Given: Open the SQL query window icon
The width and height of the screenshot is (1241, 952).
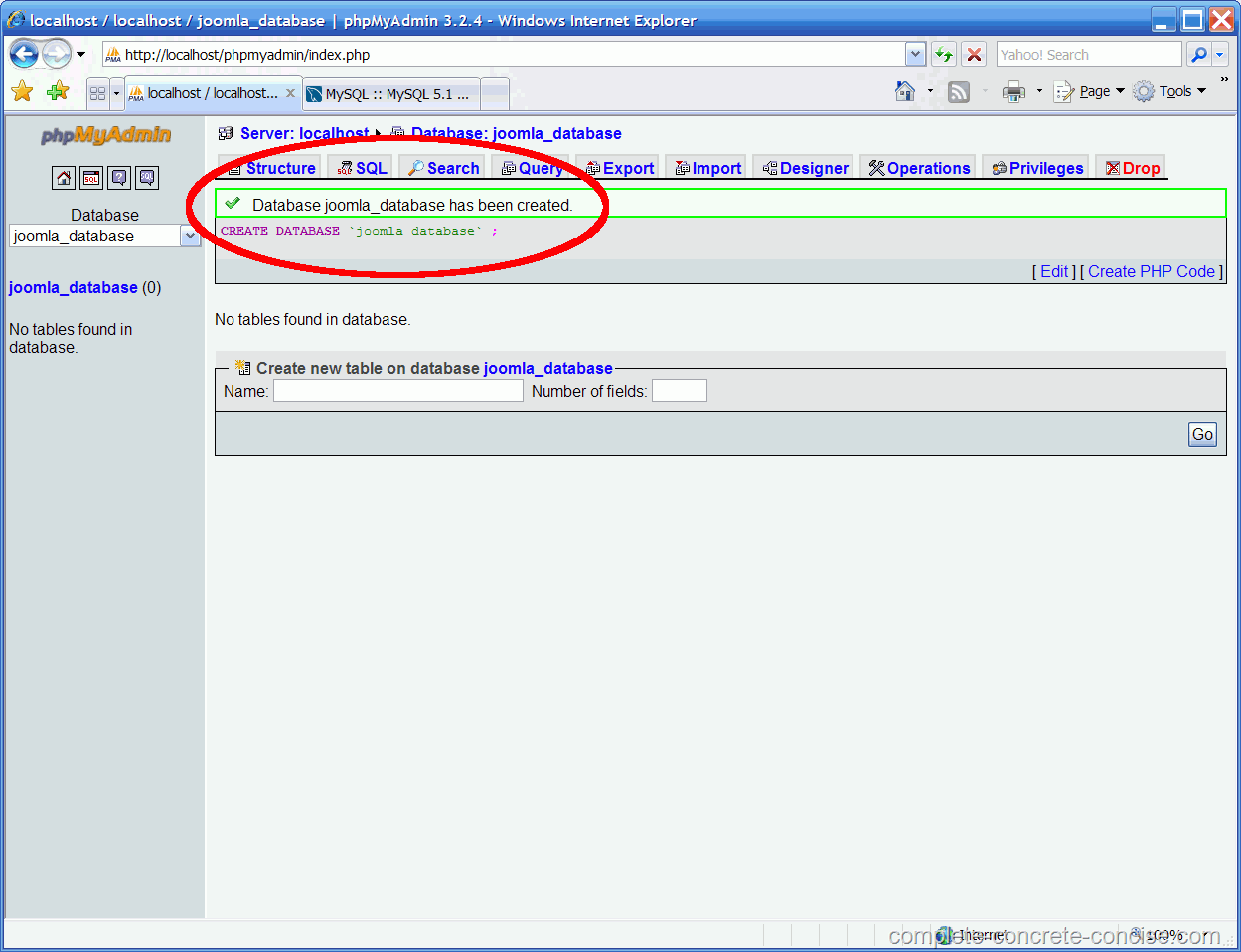Looking at the screenshot, I should tap(91, 178).
